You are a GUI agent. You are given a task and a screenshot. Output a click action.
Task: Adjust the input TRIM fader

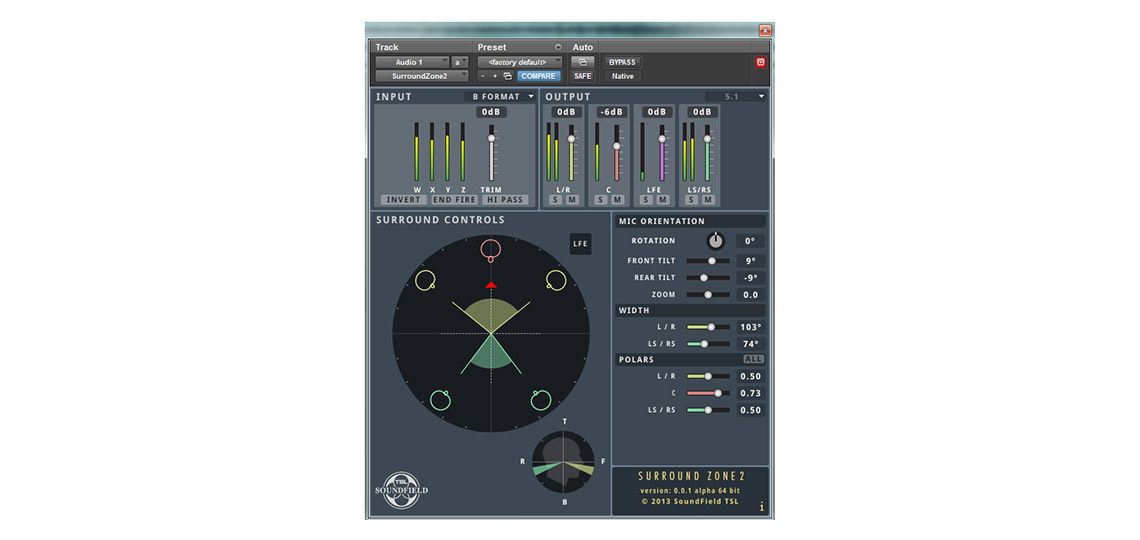click(x=491, y=138)
